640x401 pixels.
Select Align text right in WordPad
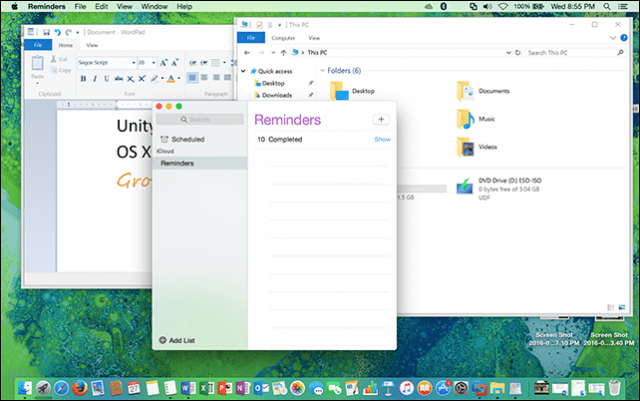[x=216, y=78]
